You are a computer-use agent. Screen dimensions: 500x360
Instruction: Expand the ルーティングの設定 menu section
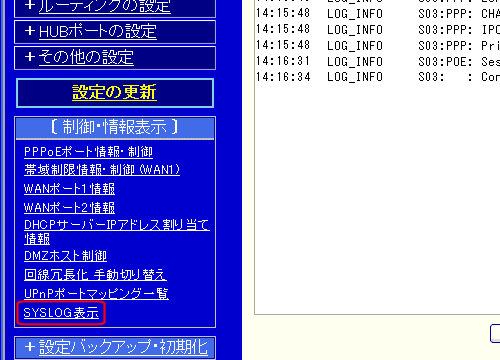coord(104,6)
